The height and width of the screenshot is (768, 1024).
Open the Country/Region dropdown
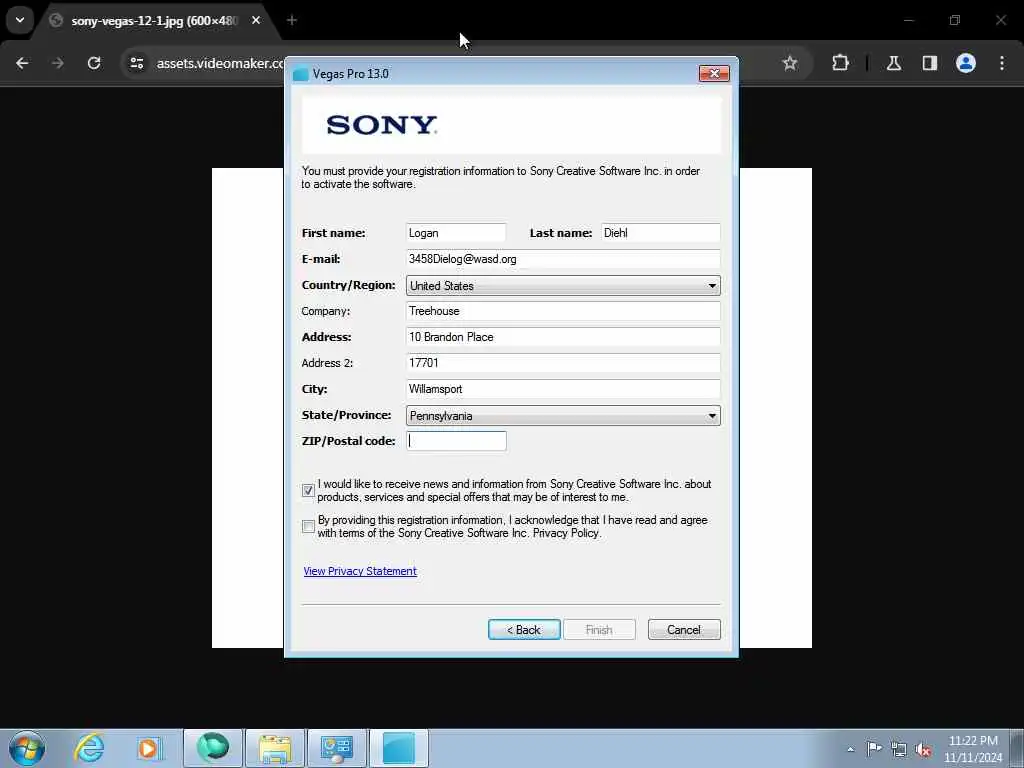[x=563, y=285]
